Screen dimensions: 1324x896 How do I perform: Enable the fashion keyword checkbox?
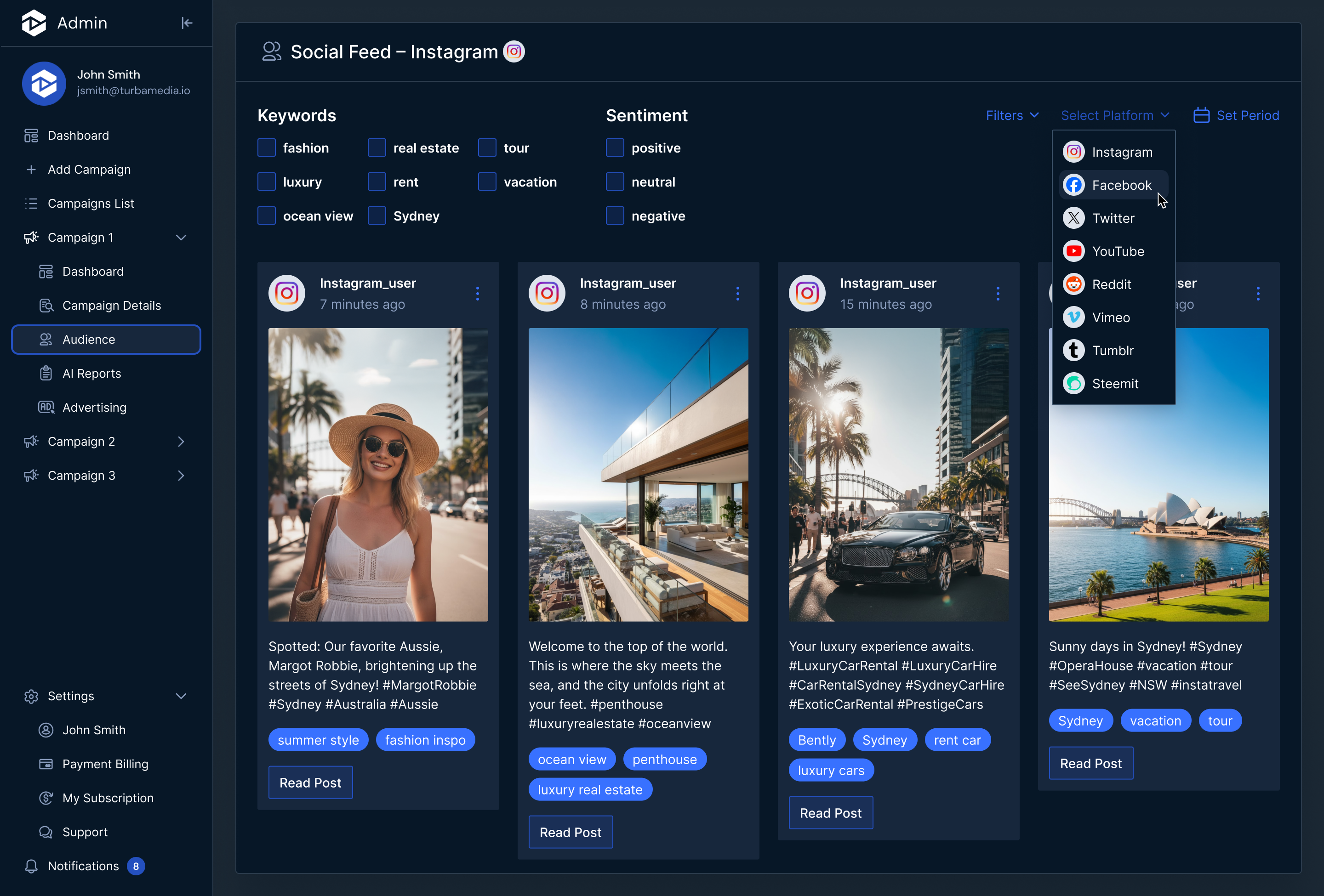pos(267,148)
